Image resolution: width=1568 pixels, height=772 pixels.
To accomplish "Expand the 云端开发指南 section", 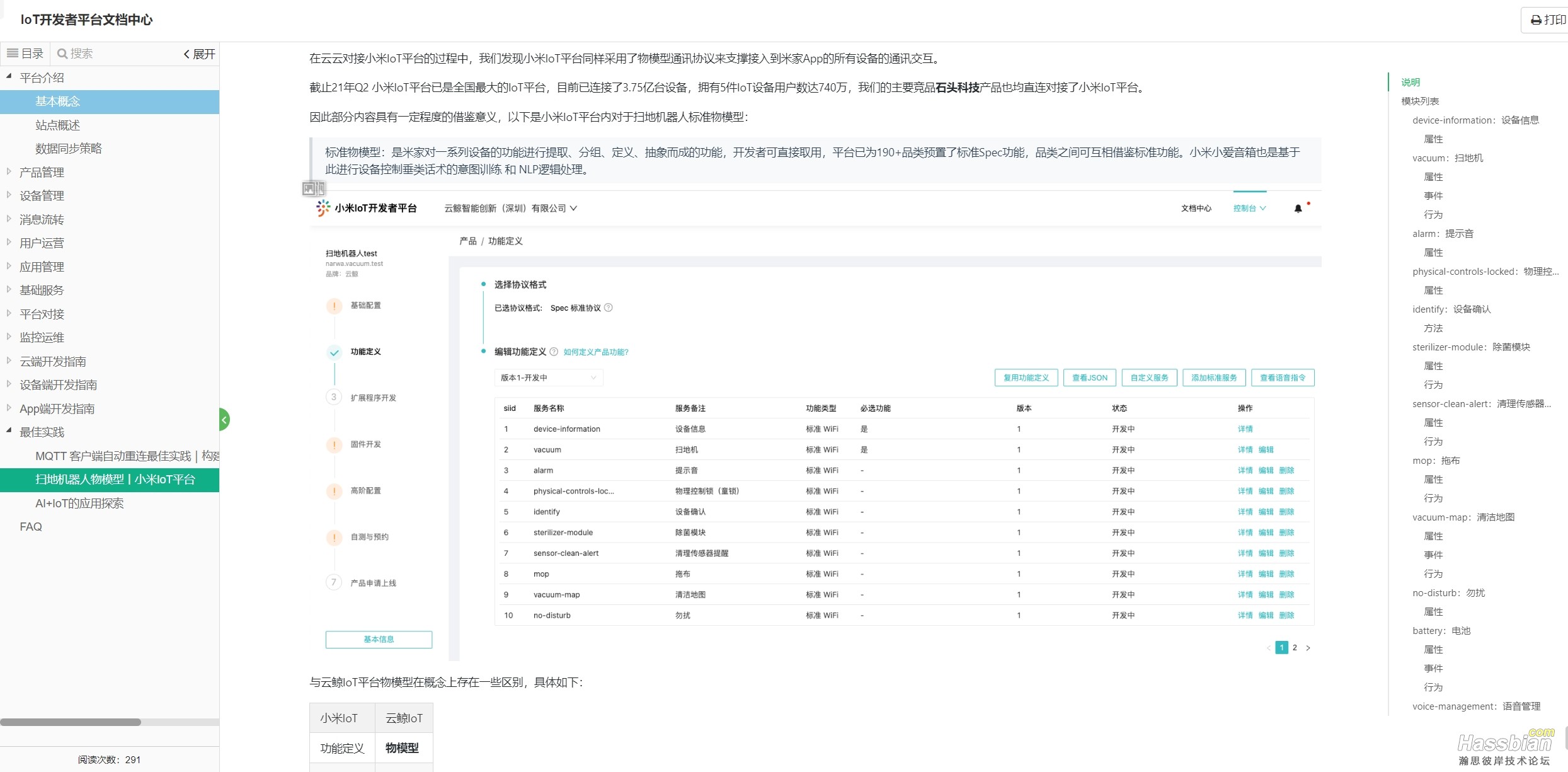I will pyautogui.click(x=9, y=360).
